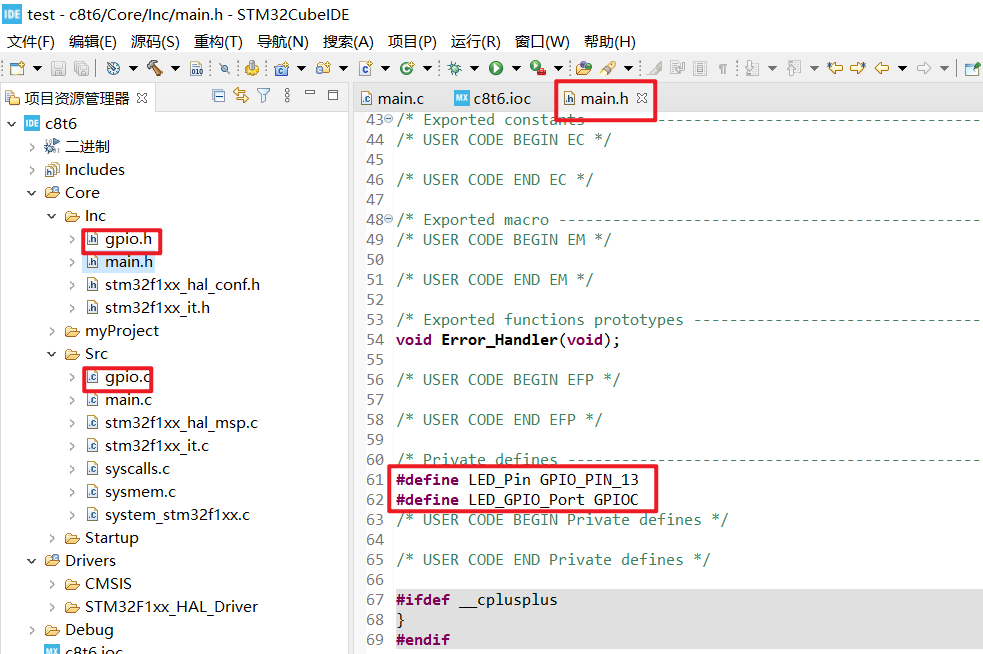Open the project explorer filter icon
This screenshot has width=983, height=654.
coord(264,95)
